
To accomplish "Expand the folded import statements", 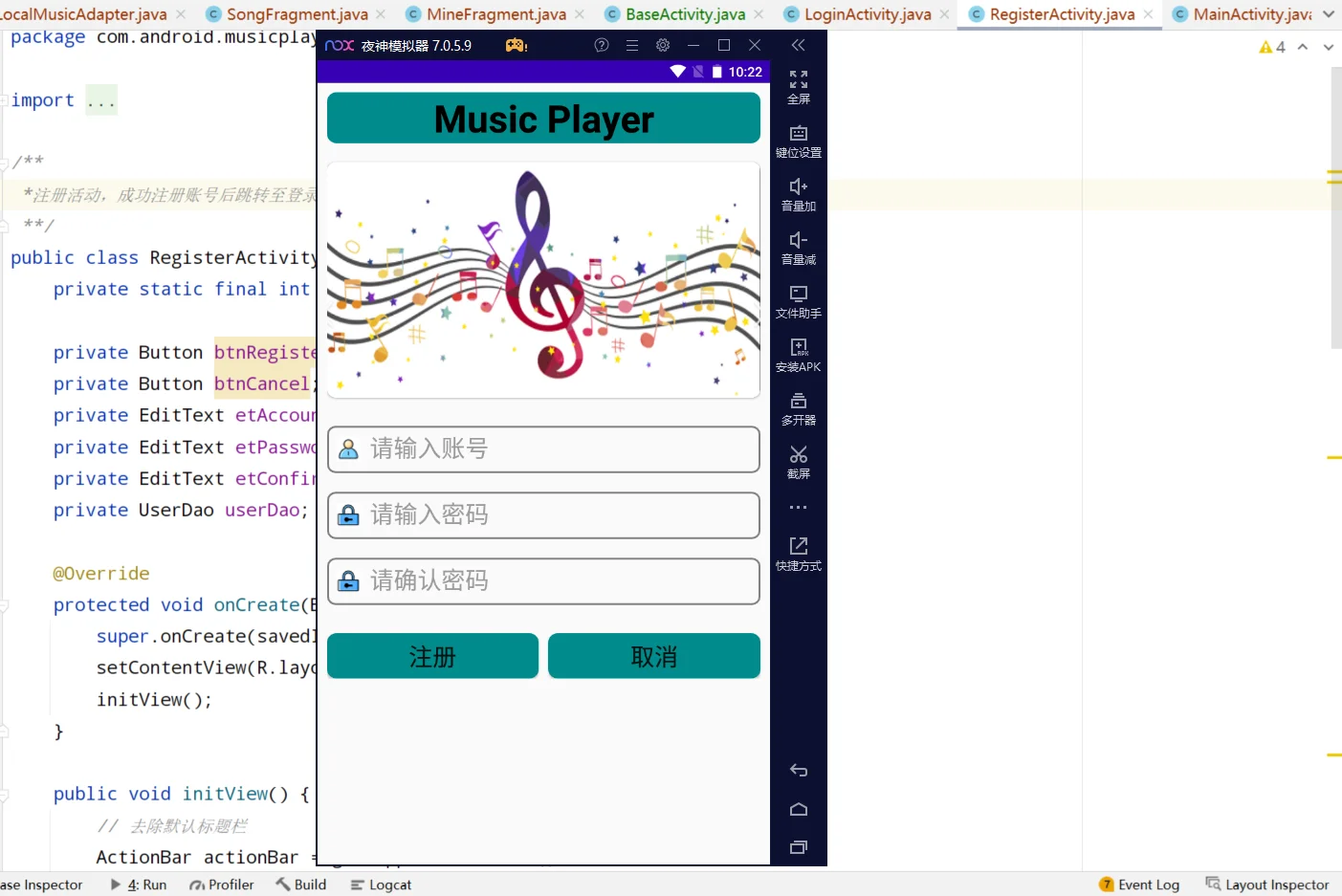I will pyautogui.click(x=101, y=100).
